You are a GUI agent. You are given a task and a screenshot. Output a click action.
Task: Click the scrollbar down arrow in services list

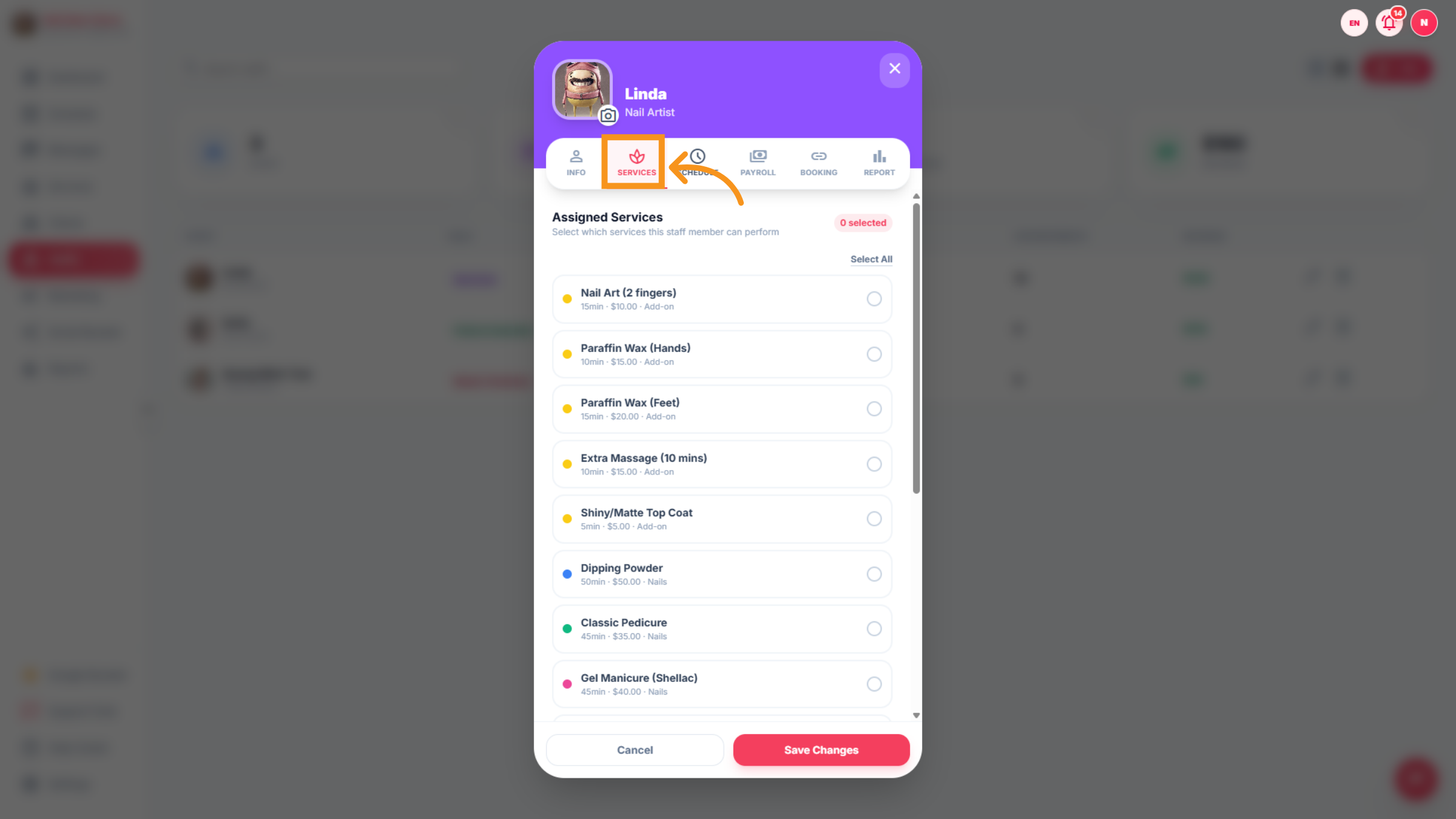(x=916, y=715)
